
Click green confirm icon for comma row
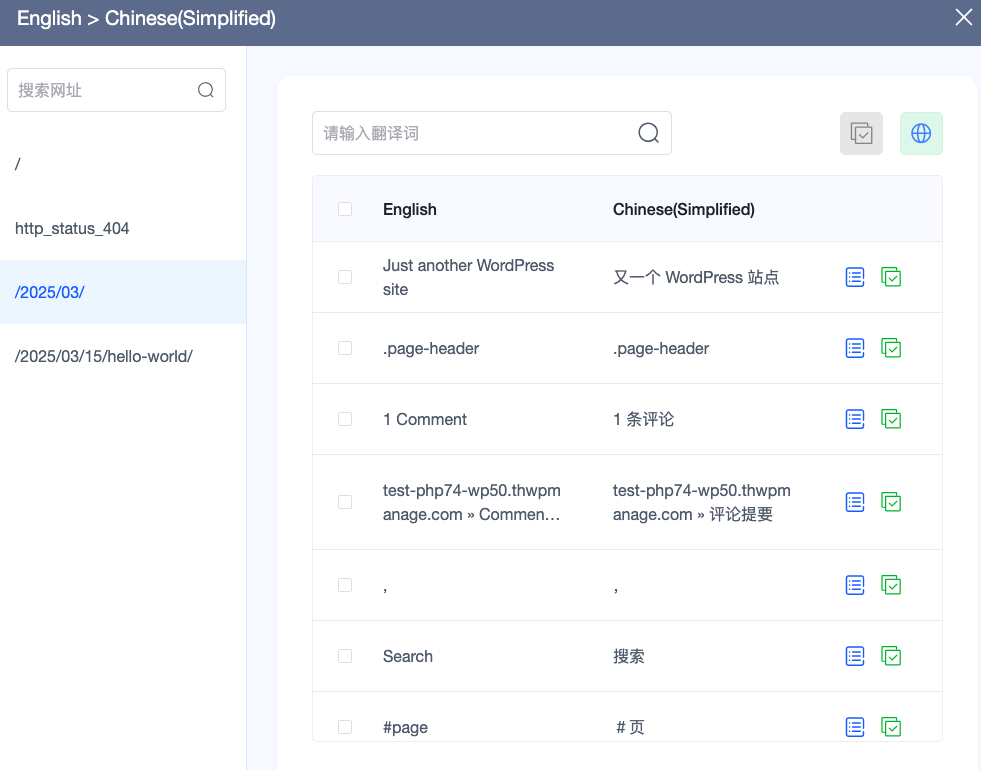tap(891, 585)
